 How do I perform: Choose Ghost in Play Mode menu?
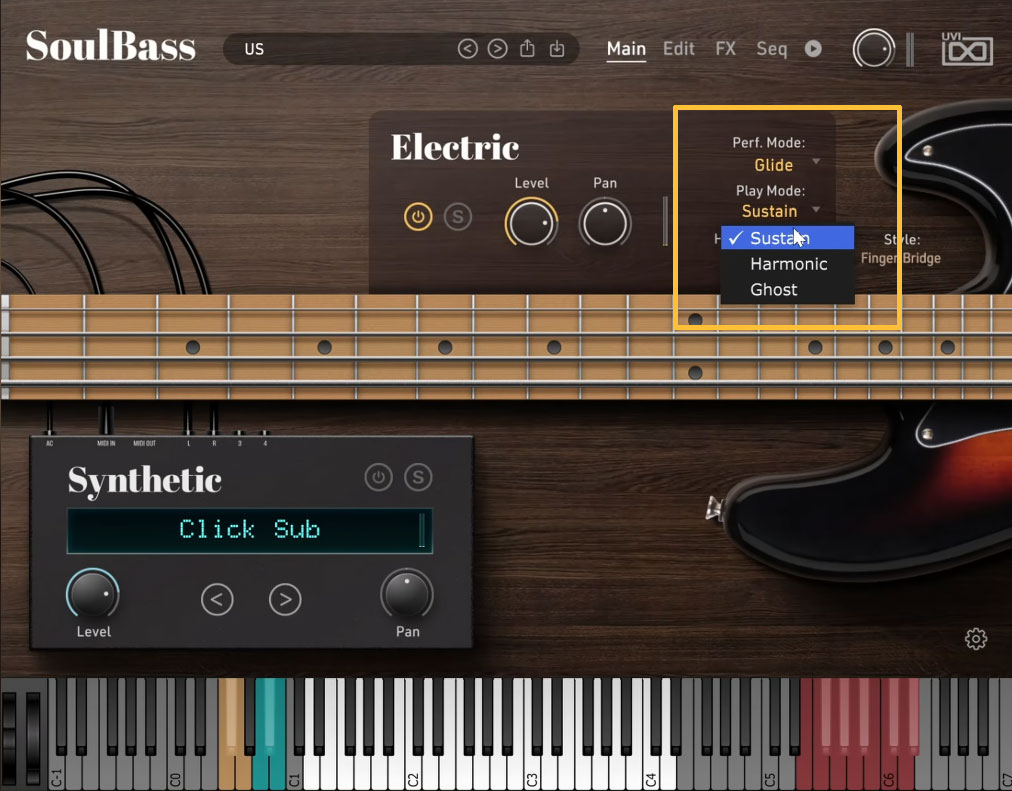(787, 290)
